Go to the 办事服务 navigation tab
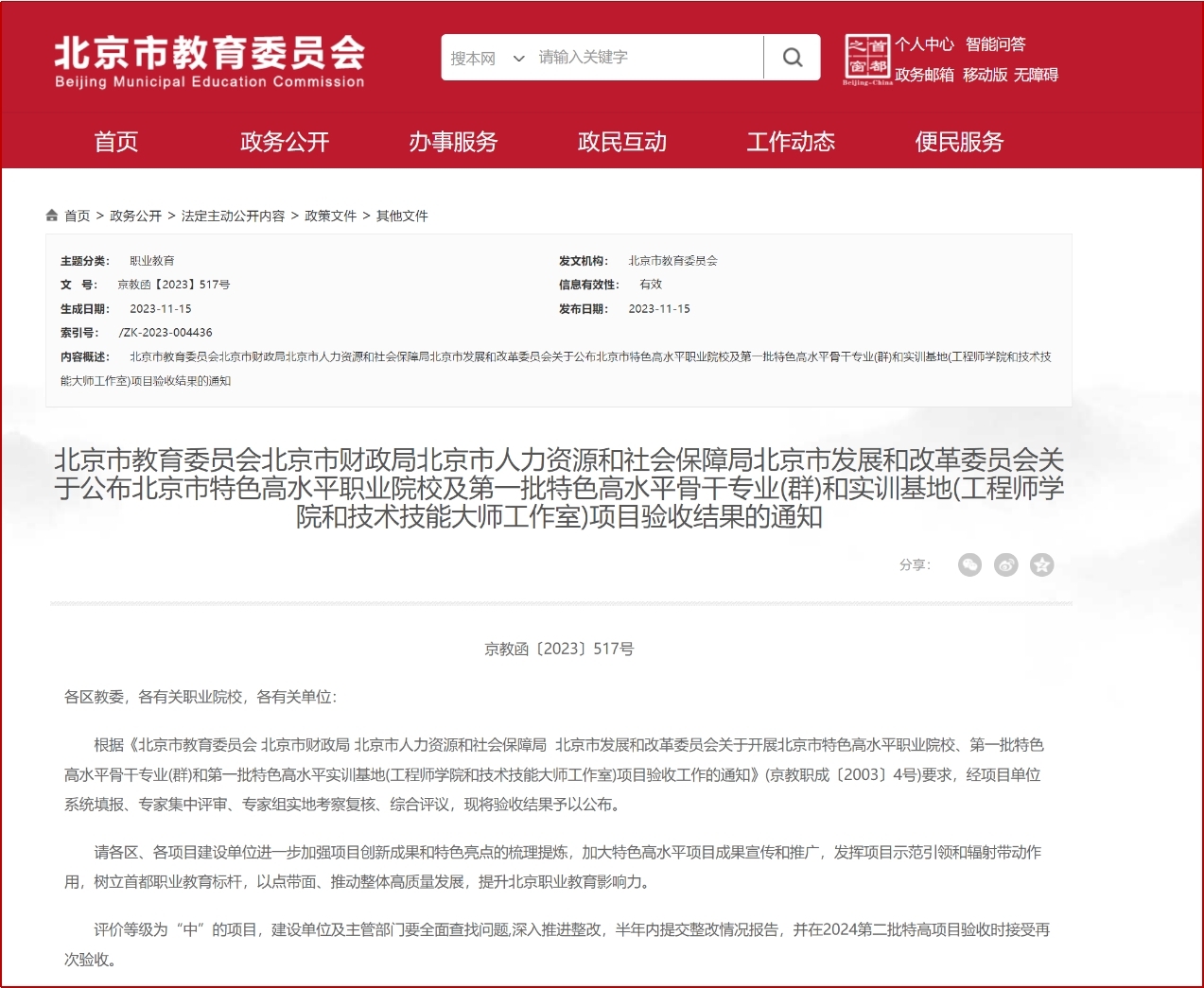 click(453, 142)
